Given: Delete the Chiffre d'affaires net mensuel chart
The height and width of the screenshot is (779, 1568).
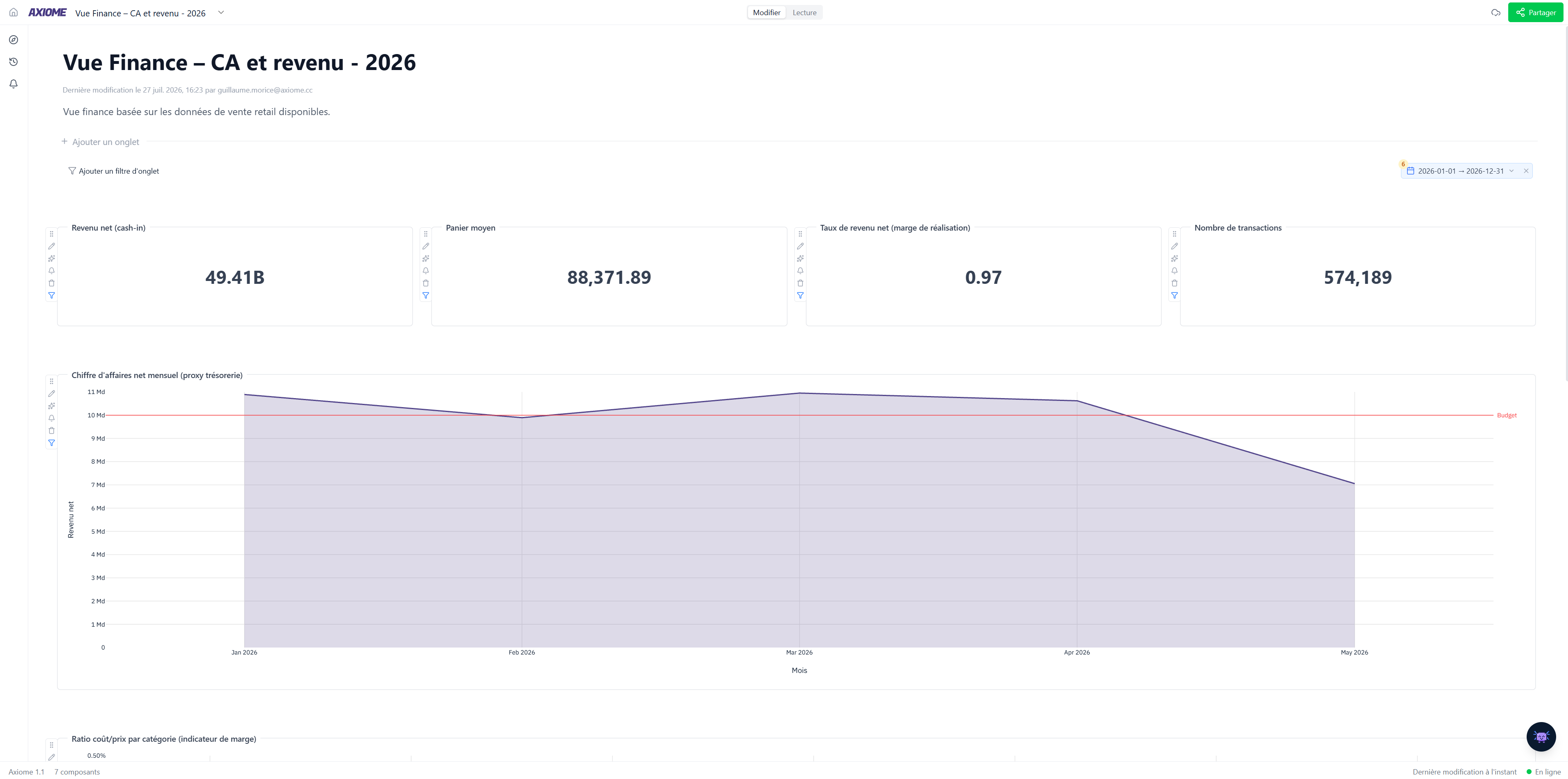Looking at the screenshot, I should click(x=51, y=430).
